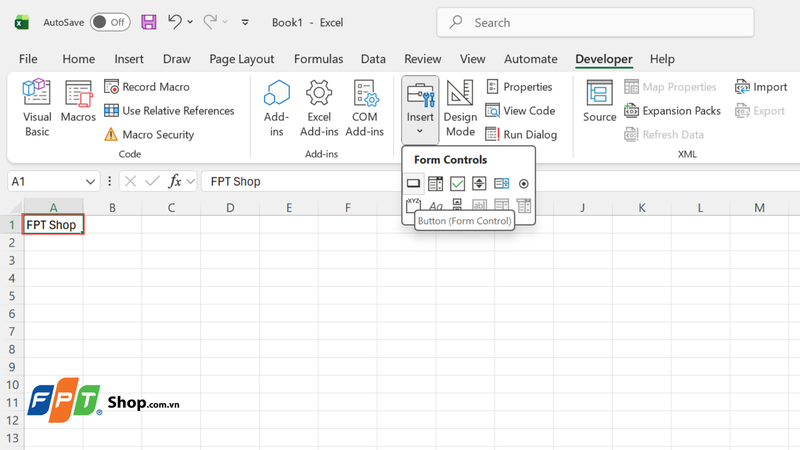Viewport: 800px width, 450px height.
Task: Open Customize Quick Access Toolbar menu
Action: [x=245, y=22]
